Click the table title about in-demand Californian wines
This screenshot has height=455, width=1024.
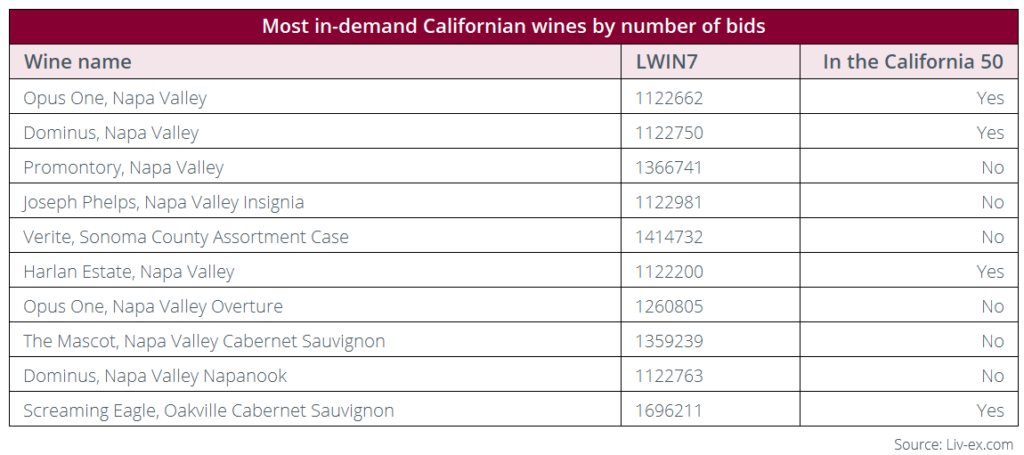513,27
